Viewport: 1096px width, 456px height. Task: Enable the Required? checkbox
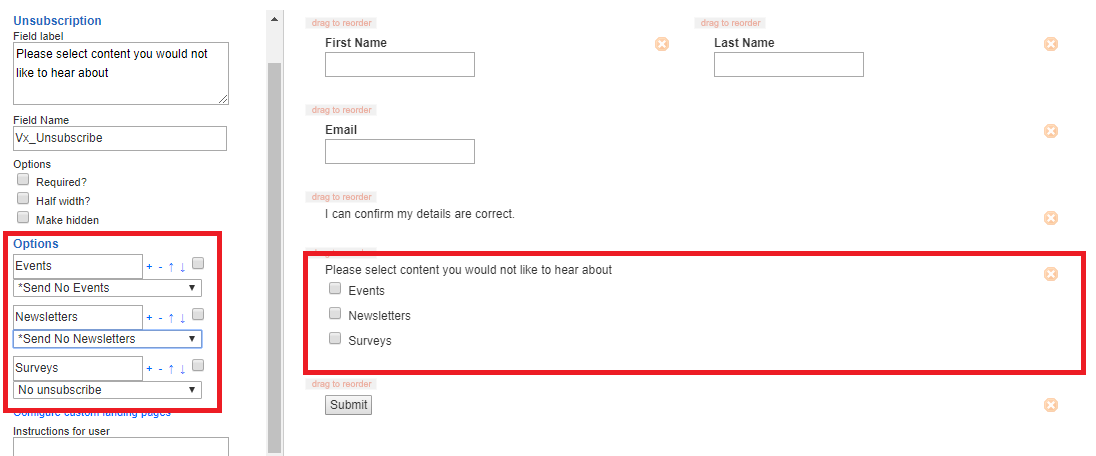24,180
